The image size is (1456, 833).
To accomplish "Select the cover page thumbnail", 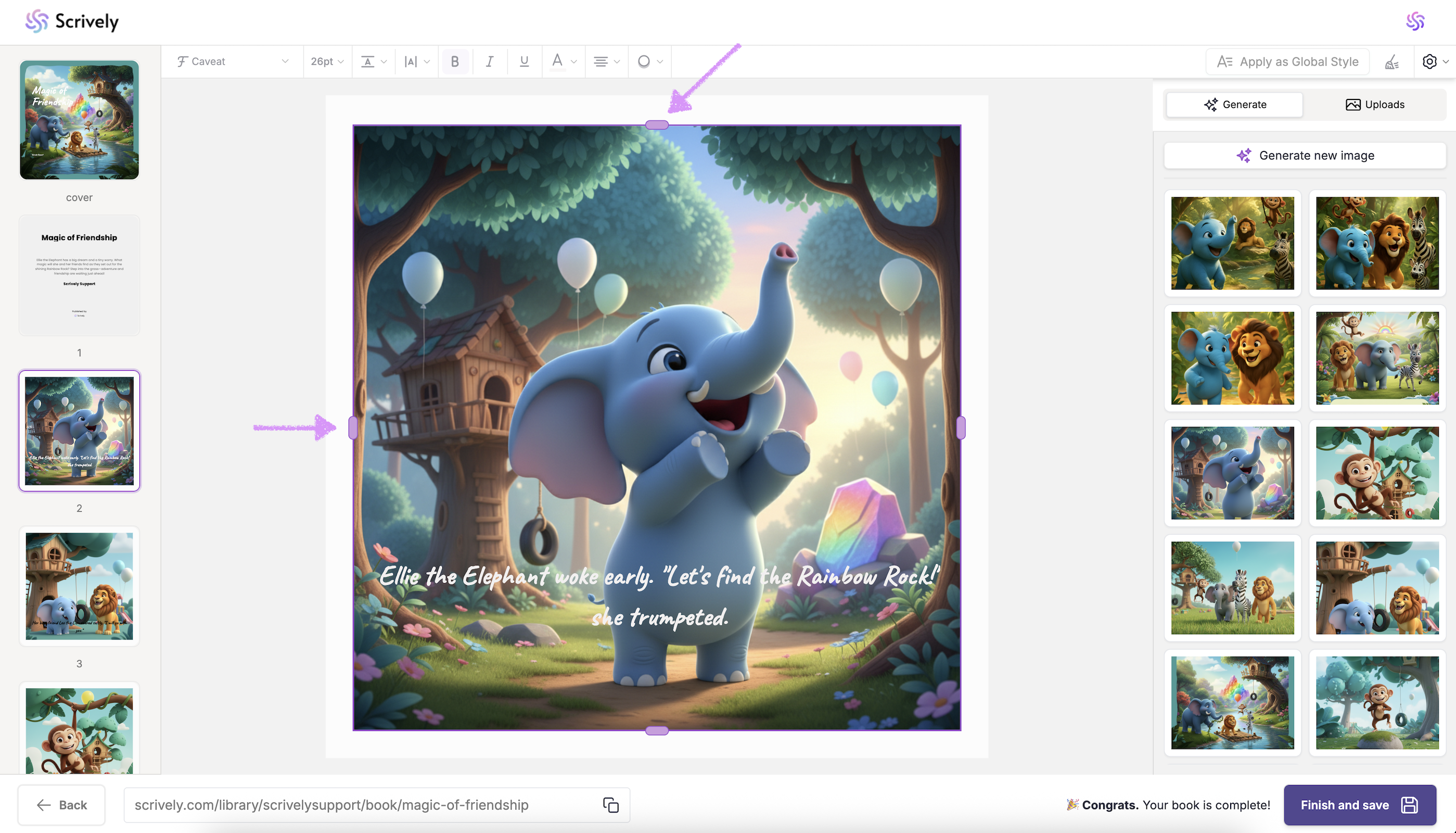I will point(80,120).
